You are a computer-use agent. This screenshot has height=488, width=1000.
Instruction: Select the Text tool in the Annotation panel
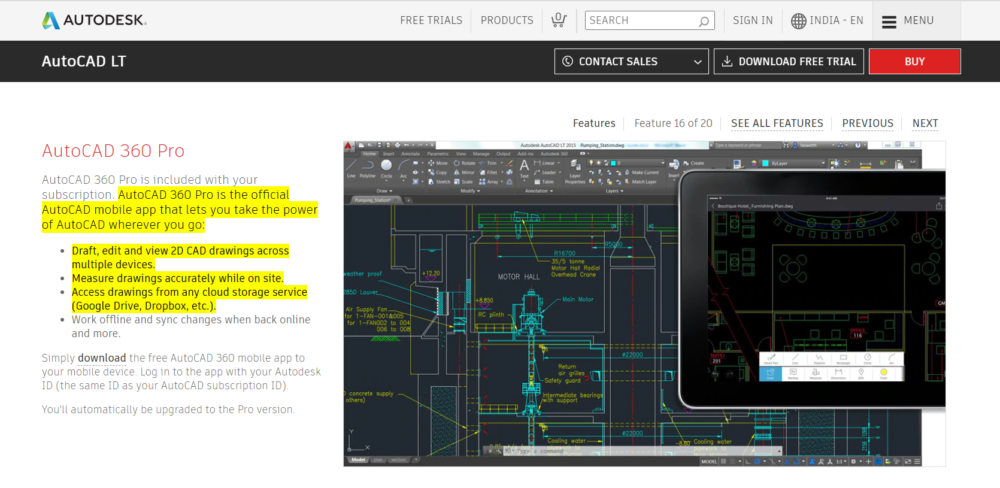click(524, 168)
